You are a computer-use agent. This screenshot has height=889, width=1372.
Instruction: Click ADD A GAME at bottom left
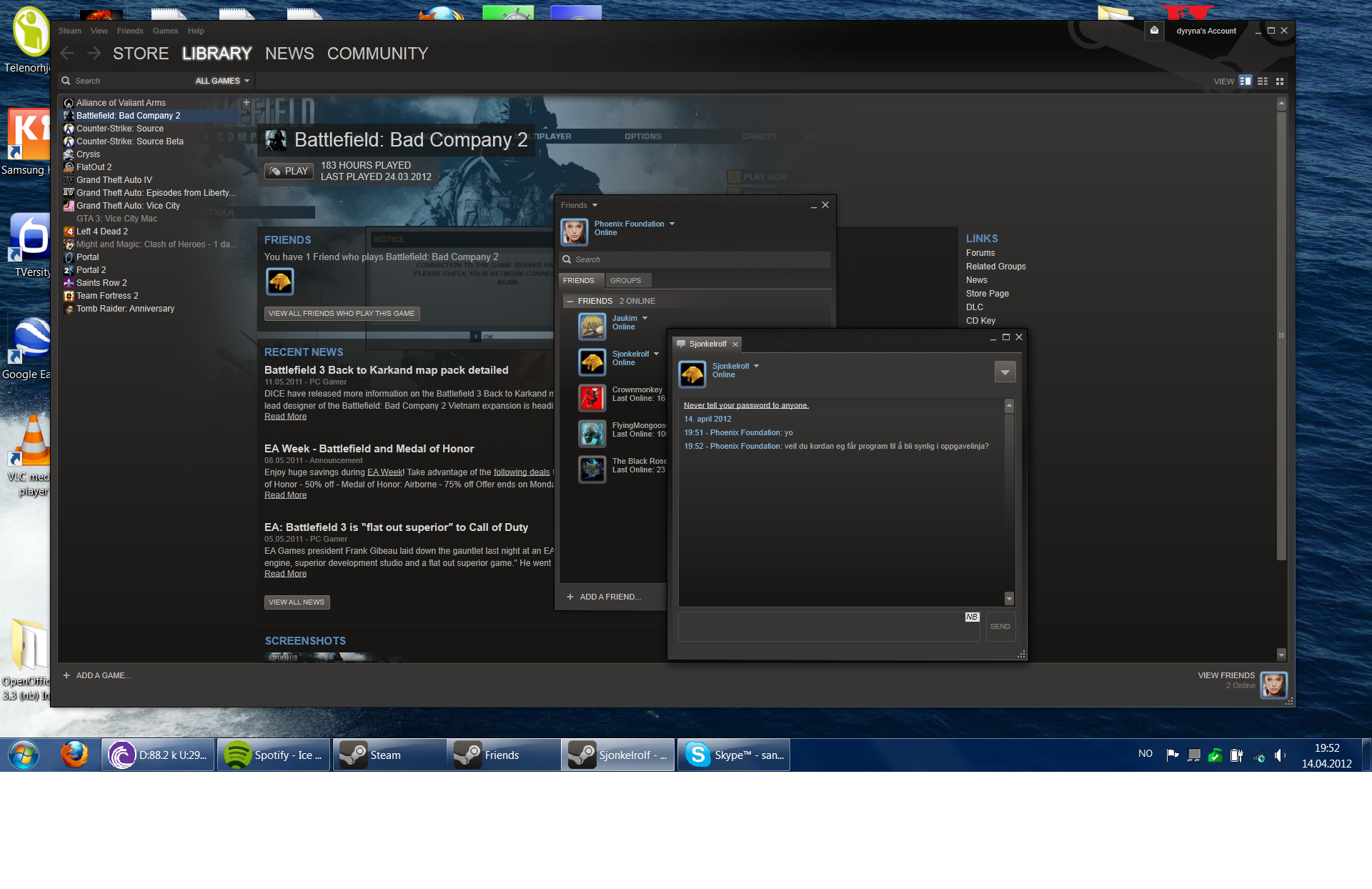(x=96, y=675)
